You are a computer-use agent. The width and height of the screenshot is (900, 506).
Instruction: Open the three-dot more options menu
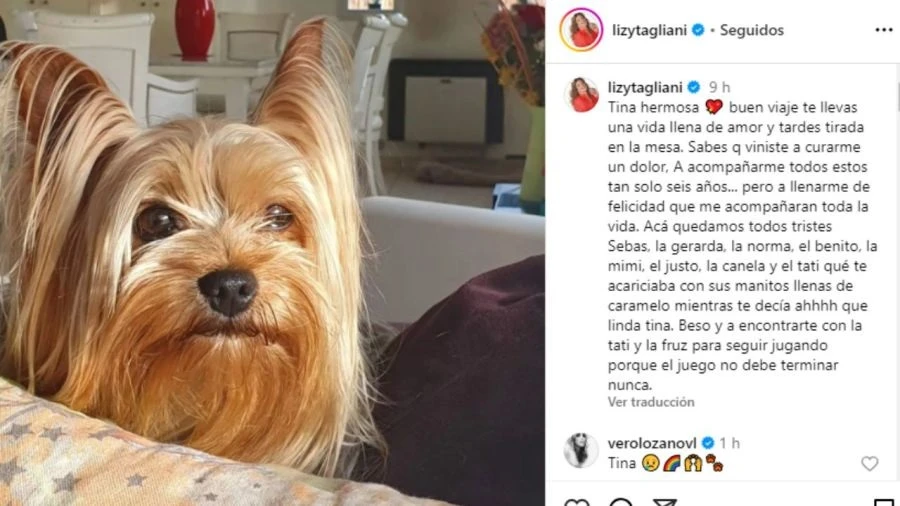[x=883, y=30]
